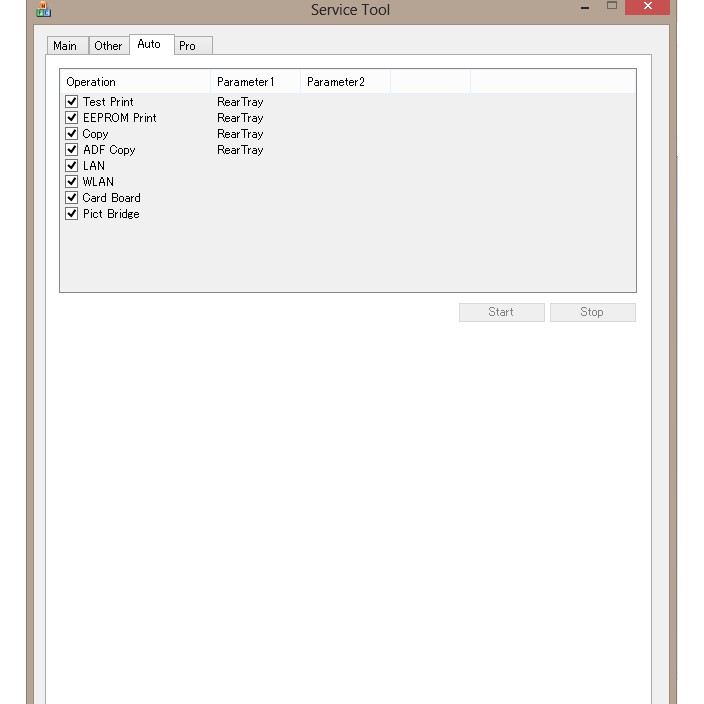Viewport: 704px width, 704px height.
Task: Minimize the Service Tool window
Action: tap(585, 8)
